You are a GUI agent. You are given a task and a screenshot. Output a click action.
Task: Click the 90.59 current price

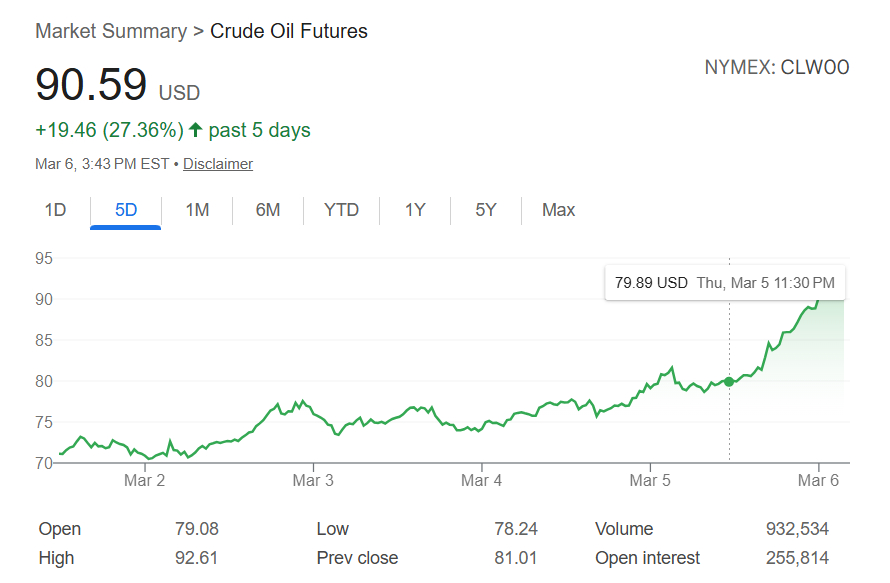tap(91, 84)
